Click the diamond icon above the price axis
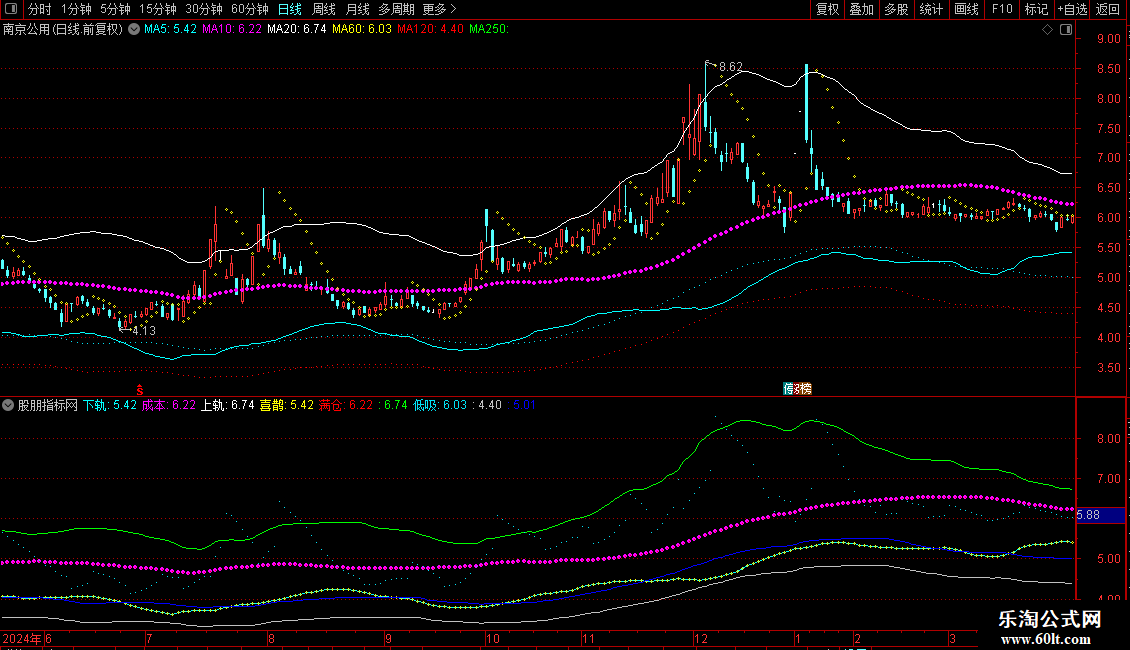1130x650 pixels. [x=1048, y=30]
